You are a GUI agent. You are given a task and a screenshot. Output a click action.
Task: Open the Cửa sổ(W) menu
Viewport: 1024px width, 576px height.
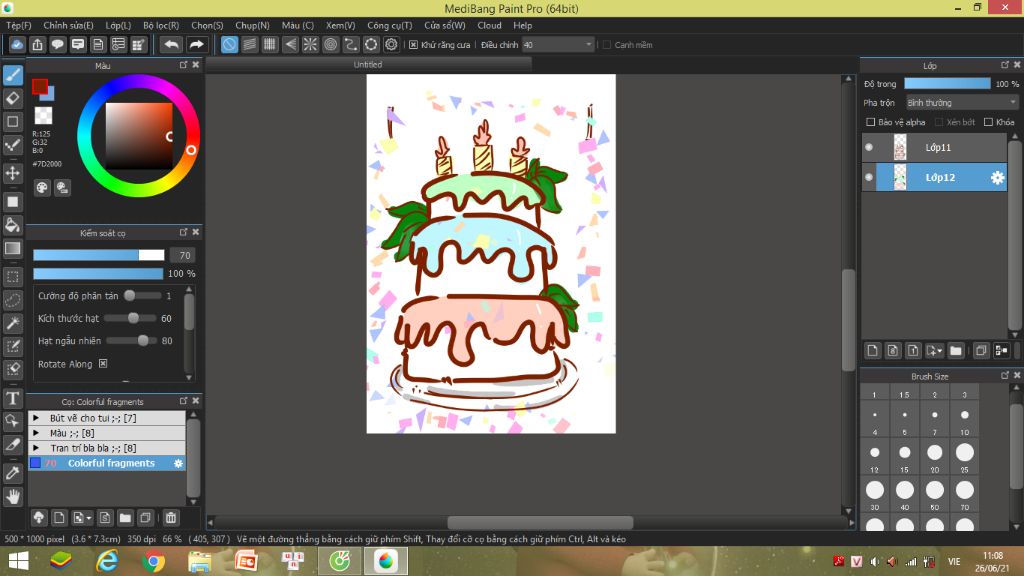[445, 25]
